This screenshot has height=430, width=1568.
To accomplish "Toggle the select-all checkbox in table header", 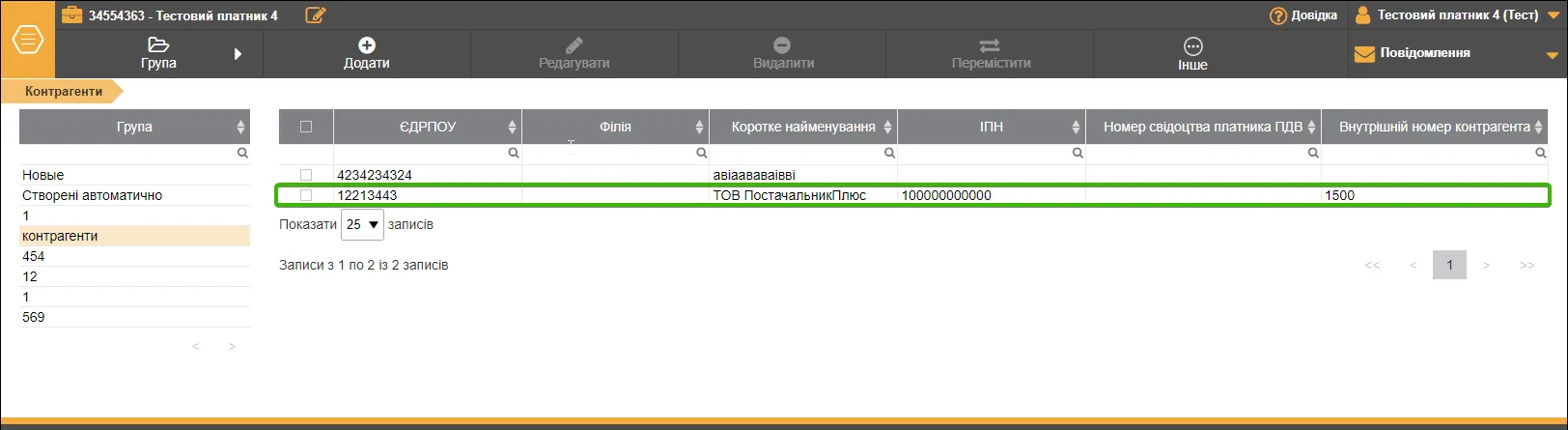I will tap(306, 127).
